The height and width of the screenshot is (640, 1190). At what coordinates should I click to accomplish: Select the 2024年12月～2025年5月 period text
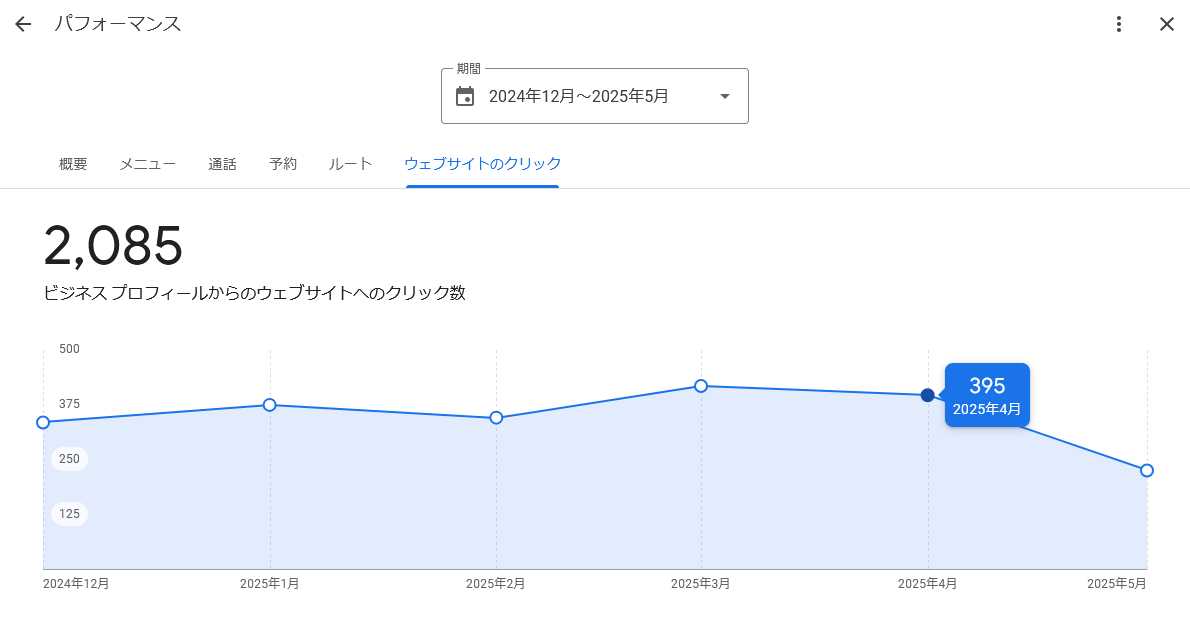click(578, 96)
